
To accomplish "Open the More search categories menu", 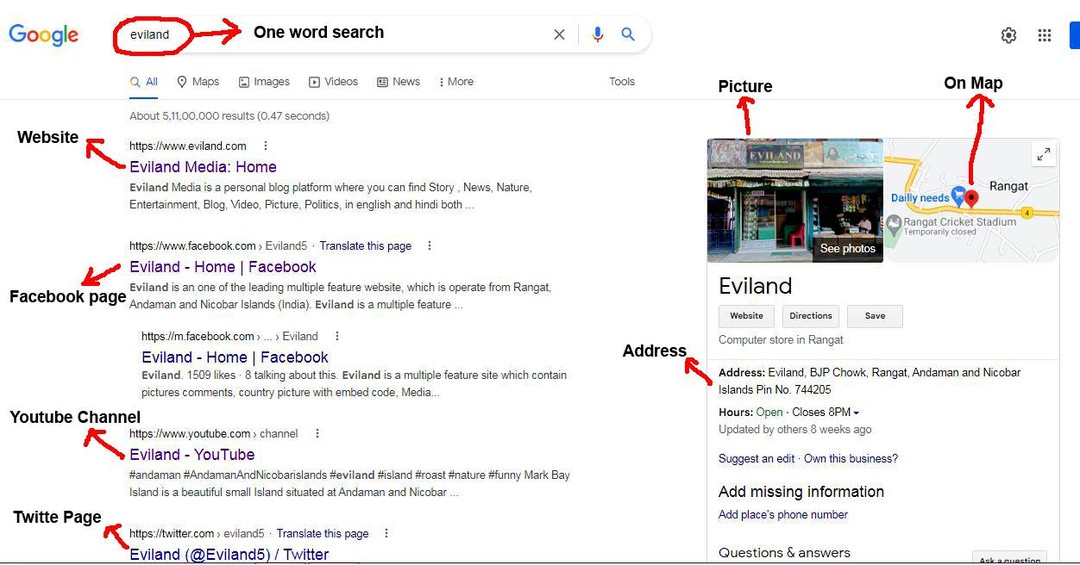I will (x=456, y=81).
